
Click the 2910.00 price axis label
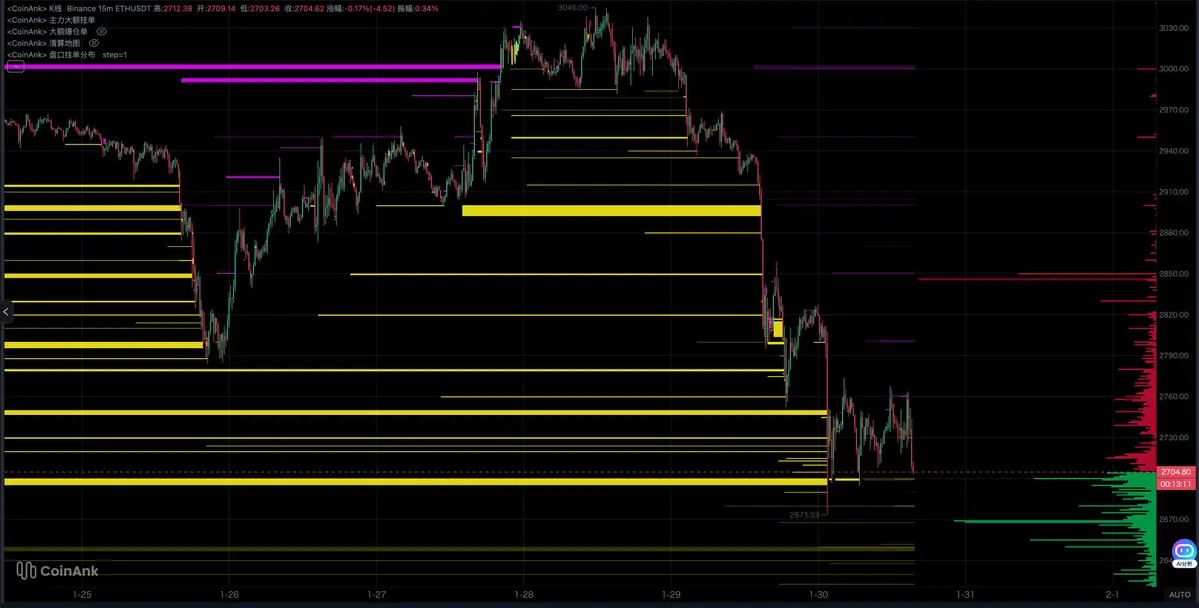tap(1174, 192)
